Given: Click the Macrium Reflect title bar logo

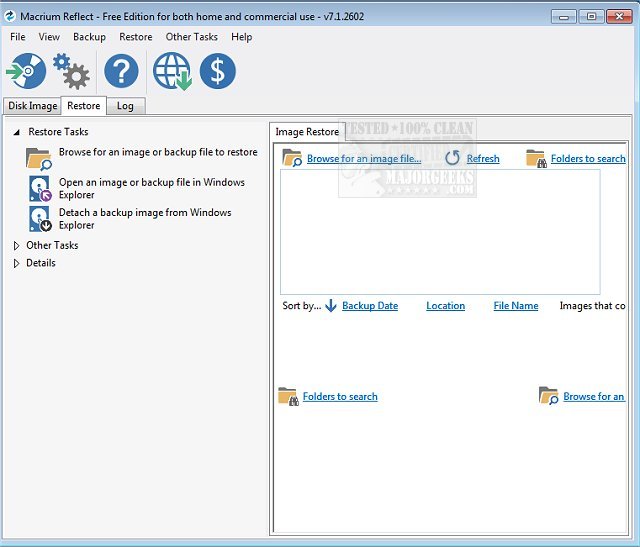Looking at the screenshot, I should click(10, 16).
